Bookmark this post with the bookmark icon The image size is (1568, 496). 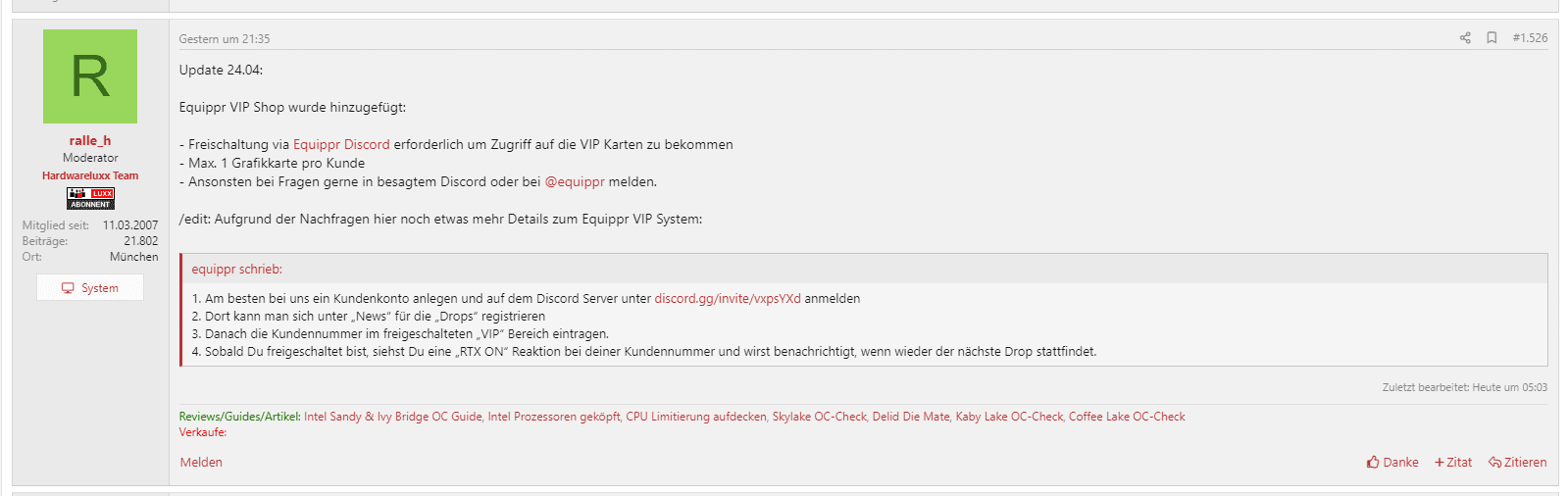[x=1492, y=38]
